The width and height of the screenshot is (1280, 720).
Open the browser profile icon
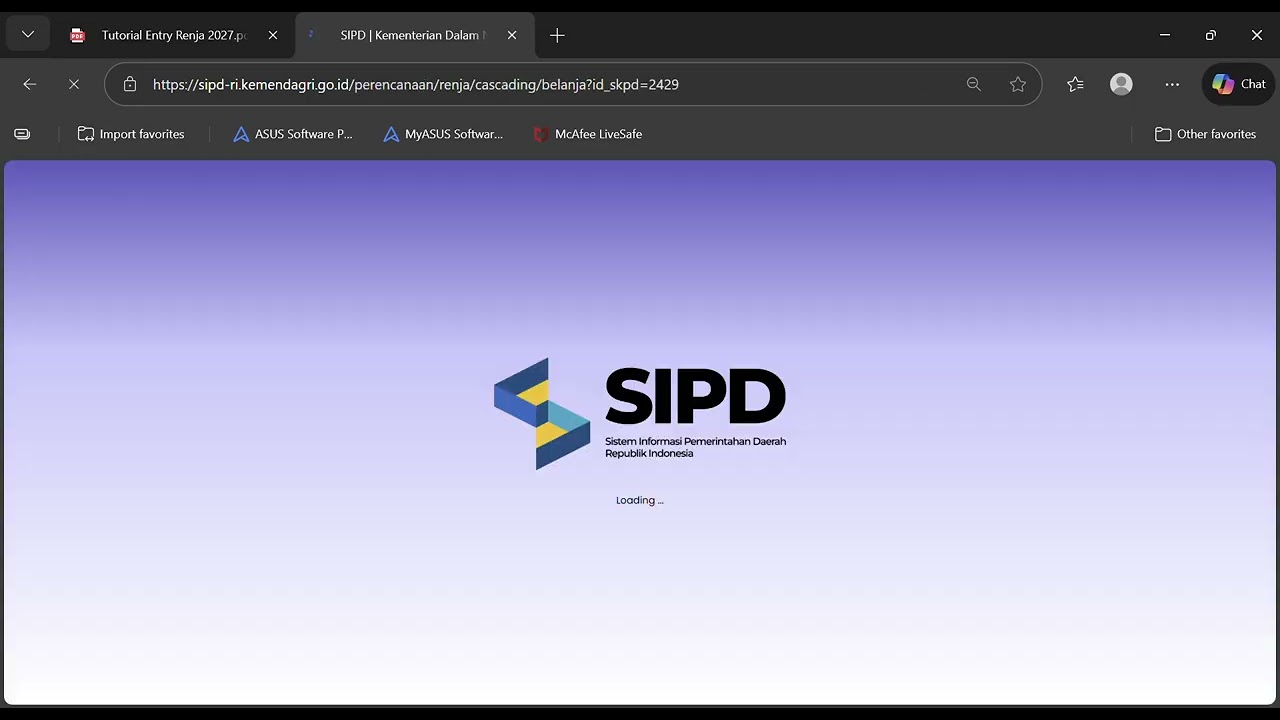tap(1122, 84)
